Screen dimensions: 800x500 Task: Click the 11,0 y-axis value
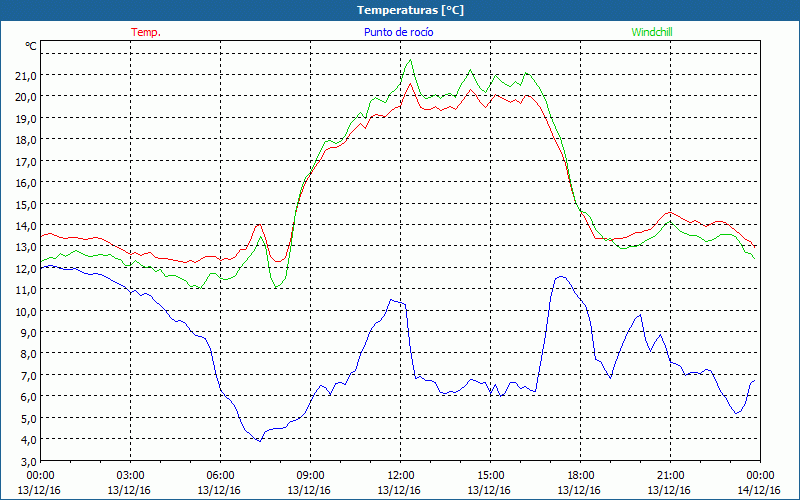pyautogui.click(x=26, y=290)
